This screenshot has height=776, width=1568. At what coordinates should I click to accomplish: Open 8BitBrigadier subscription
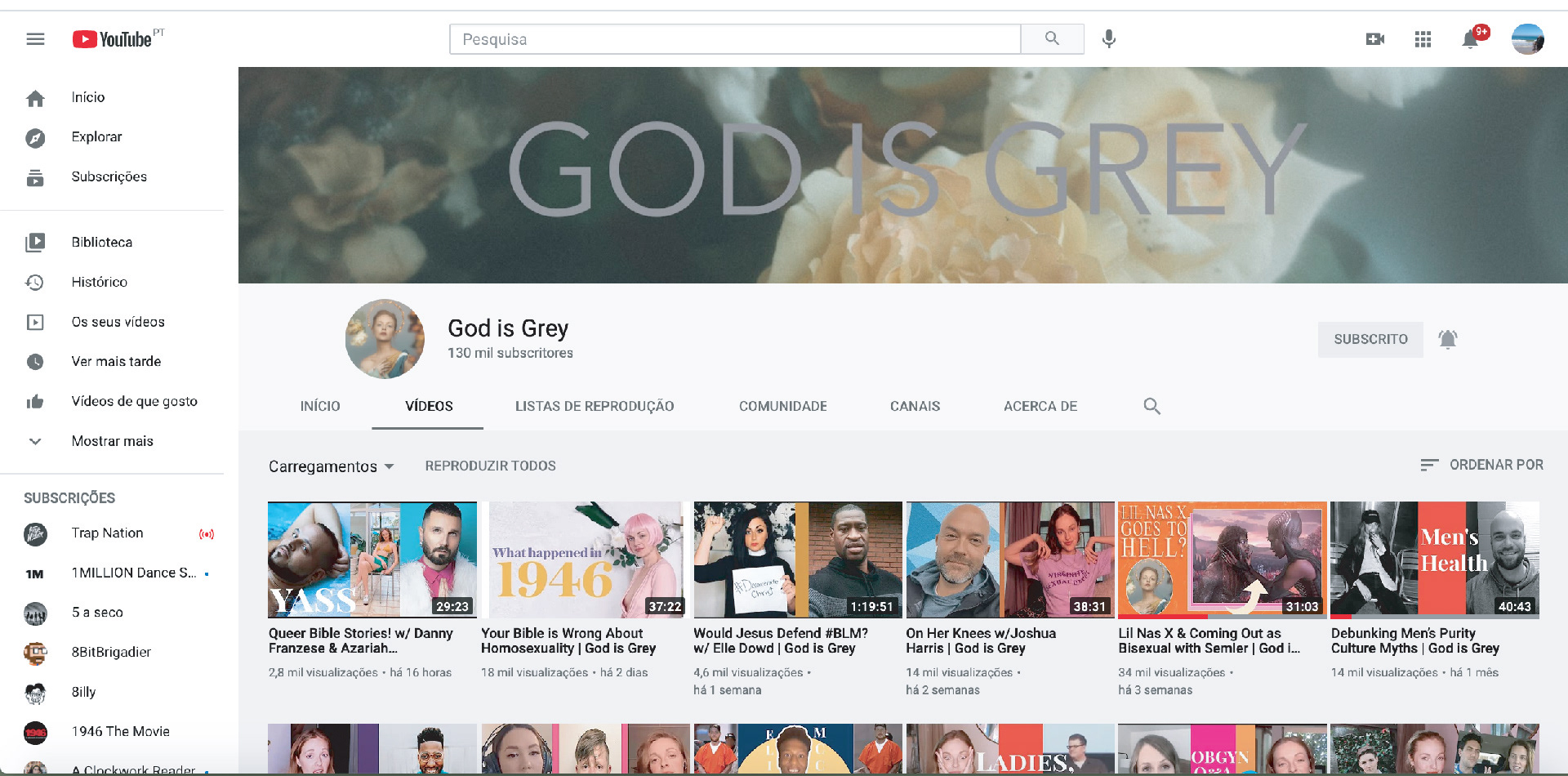point(112,652)
